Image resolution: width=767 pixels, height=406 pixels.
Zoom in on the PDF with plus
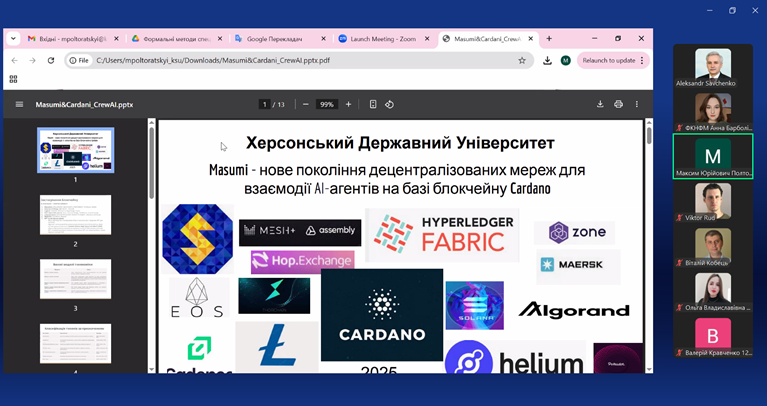click(348, 104)
